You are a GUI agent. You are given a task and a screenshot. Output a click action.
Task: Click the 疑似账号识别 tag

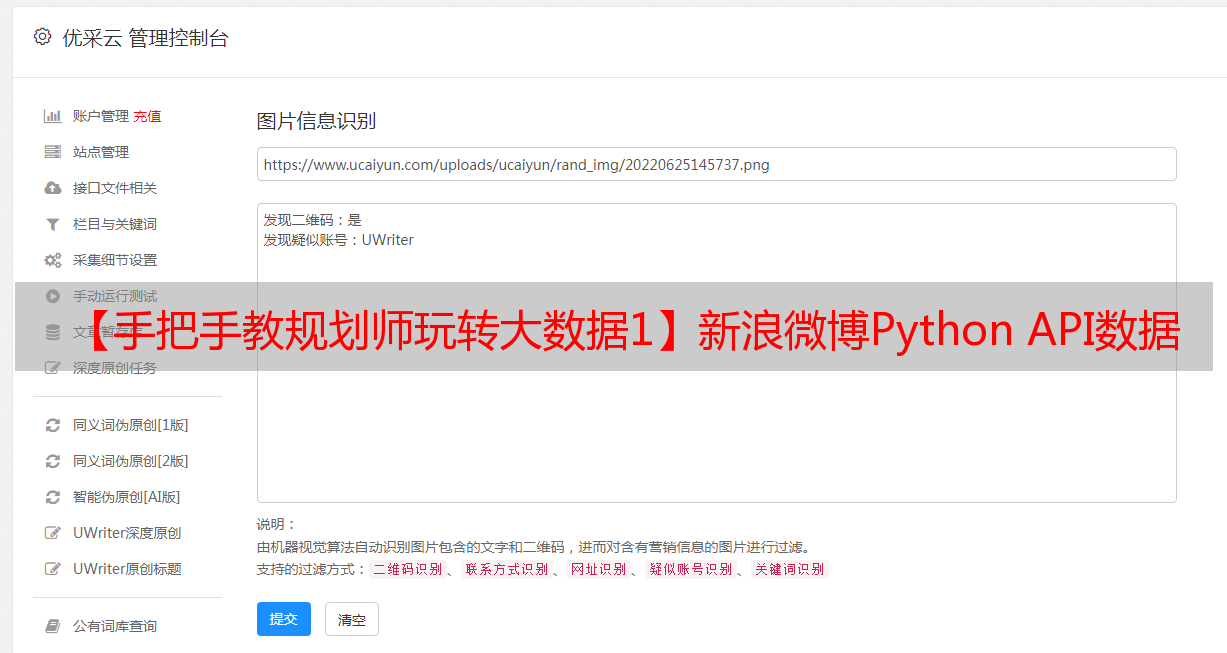click(690, 569)
